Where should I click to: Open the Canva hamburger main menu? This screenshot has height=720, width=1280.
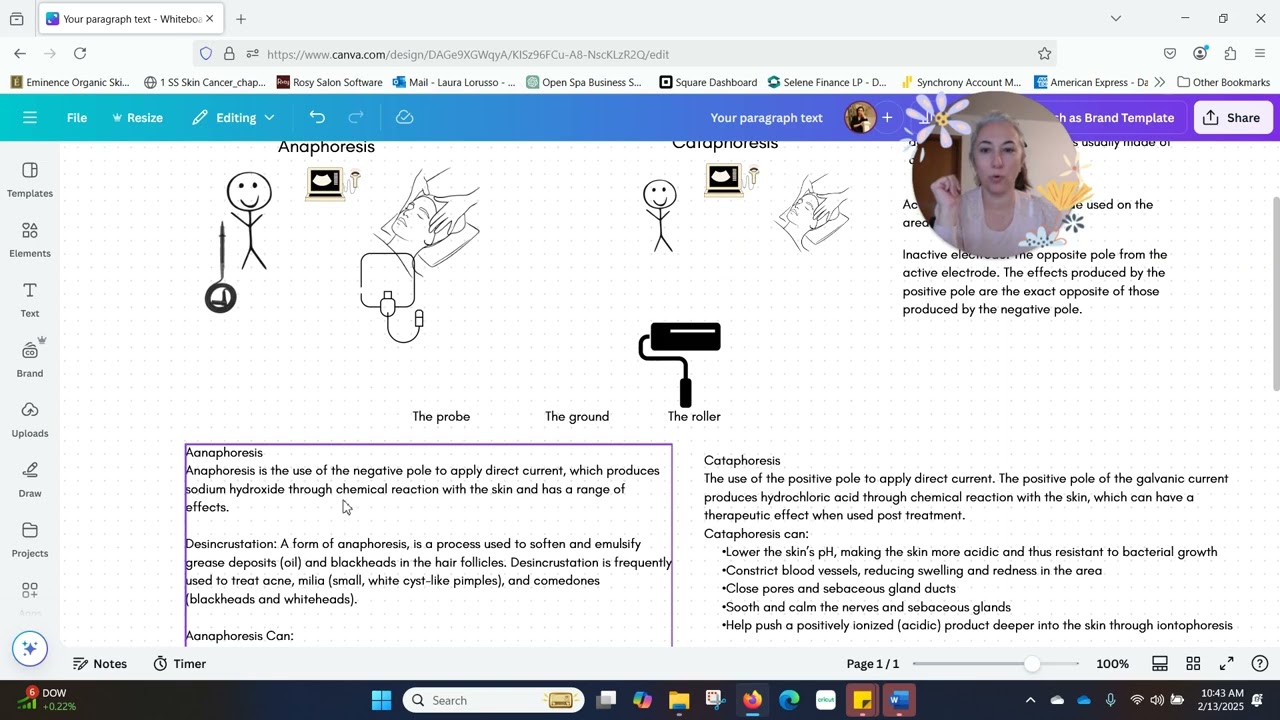point(30,118)
